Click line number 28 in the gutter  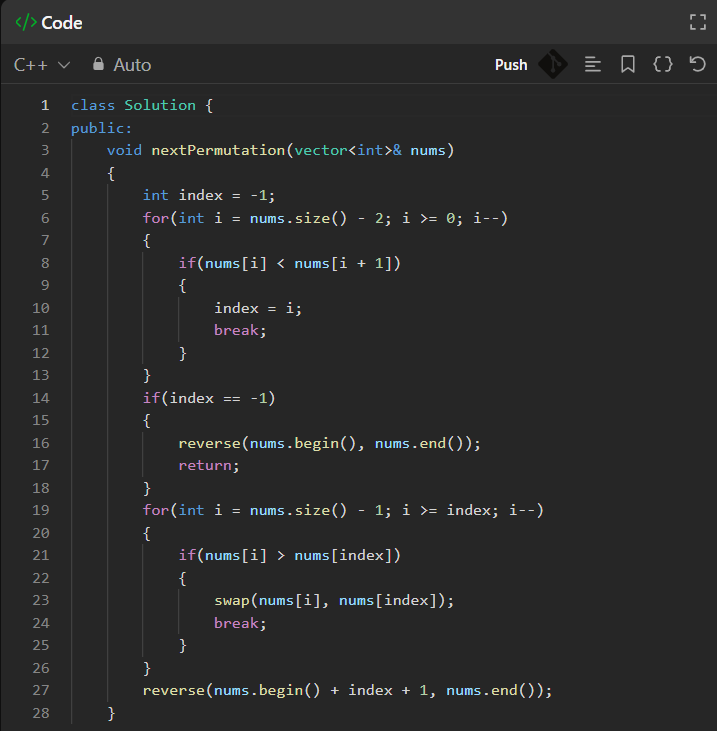coord(41,713)
